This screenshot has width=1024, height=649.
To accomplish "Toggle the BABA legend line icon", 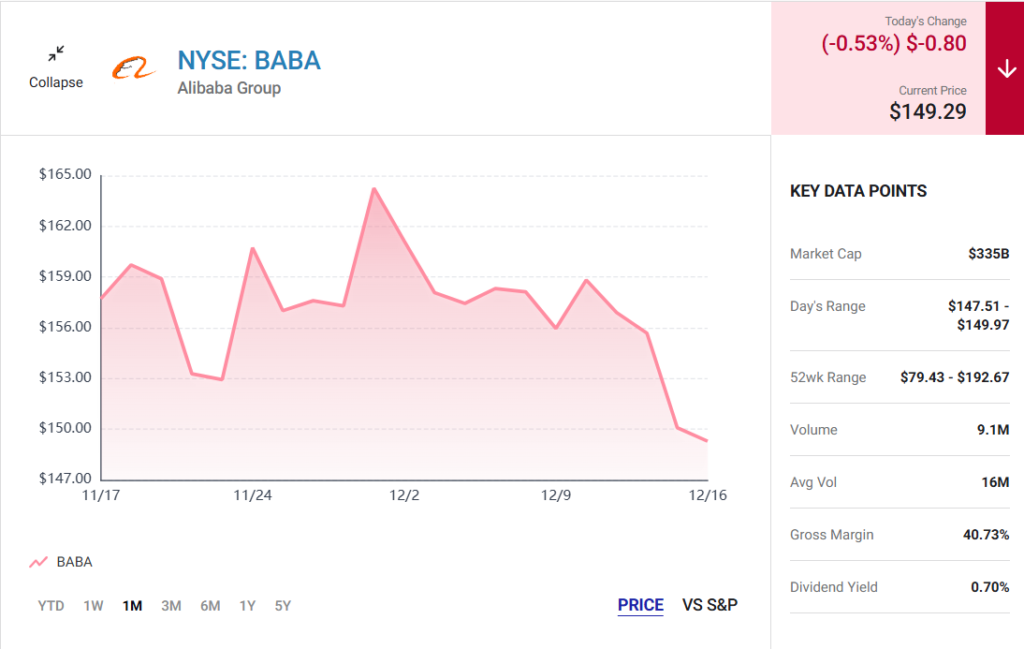I will 39,562.
